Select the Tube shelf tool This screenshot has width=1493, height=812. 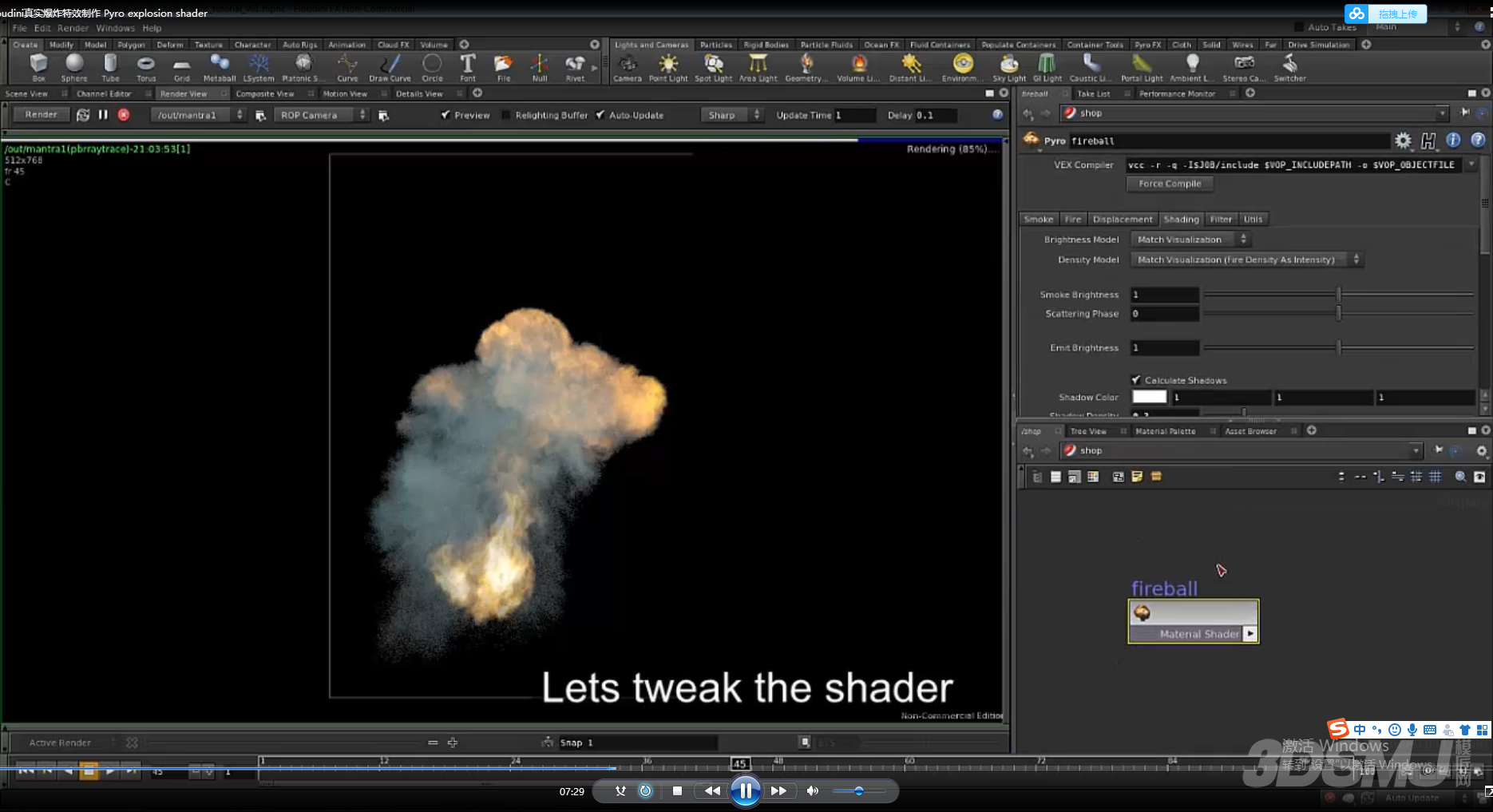(x=110, y=67)
